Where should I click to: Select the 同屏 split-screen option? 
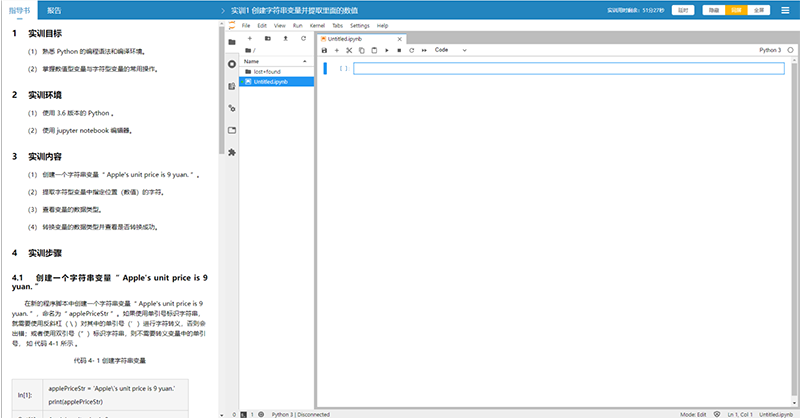click(736, 9)
